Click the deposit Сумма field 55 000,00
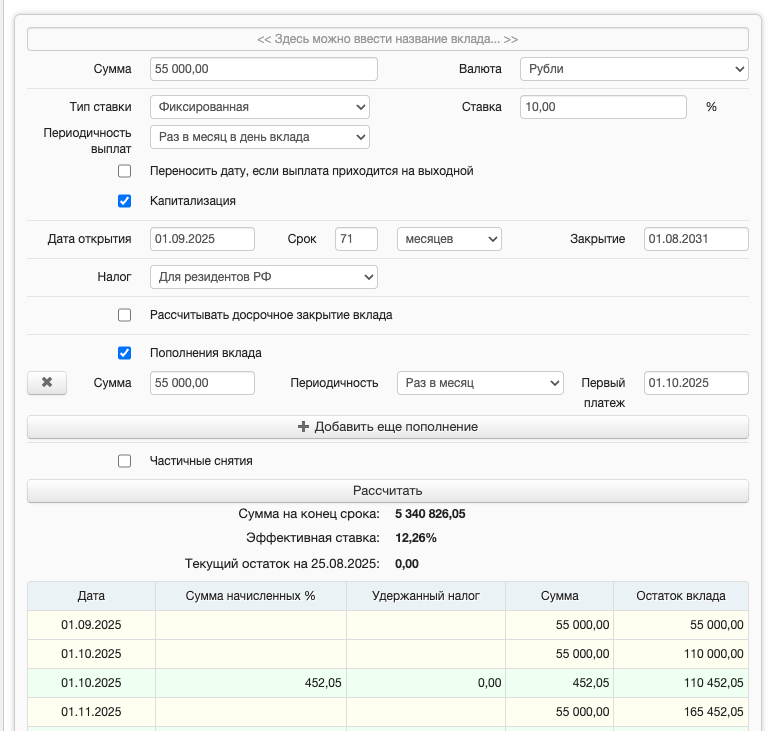 pos(264,69)
